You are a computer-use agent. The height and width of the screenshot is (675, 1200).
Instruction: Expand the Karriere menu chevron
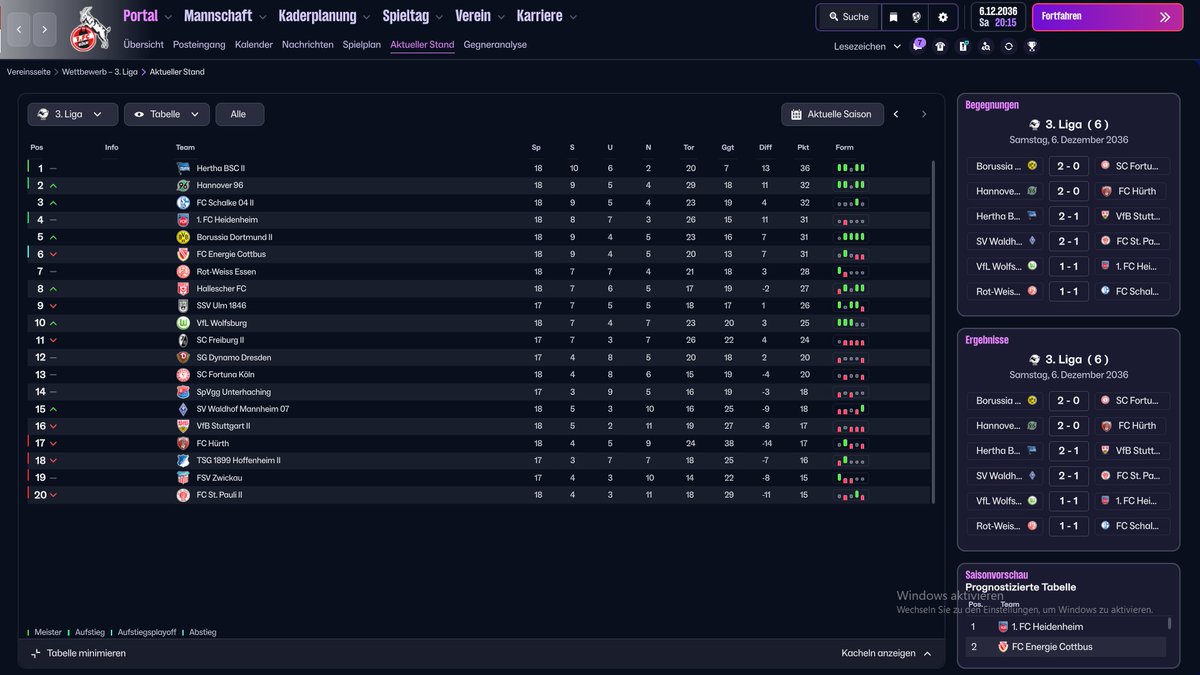point(571,17)
